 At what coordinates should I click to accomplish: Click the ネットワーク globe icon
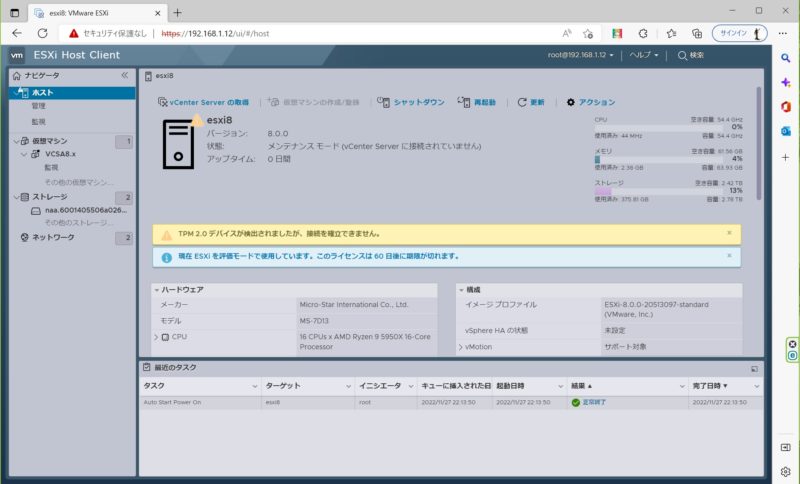click(24, 237)
